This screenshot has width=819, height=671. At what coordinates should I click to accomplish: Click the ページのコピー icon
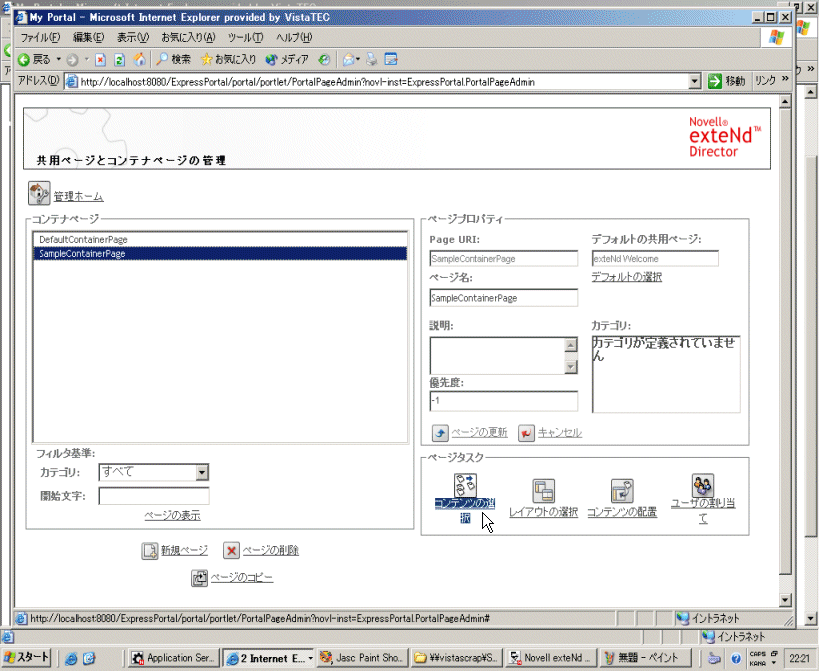click(200, 578)
